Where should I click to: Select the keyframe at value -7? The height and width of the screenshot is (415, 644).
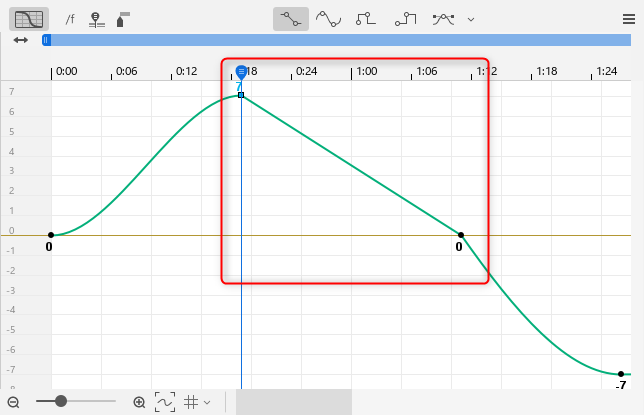click(621, 374)
